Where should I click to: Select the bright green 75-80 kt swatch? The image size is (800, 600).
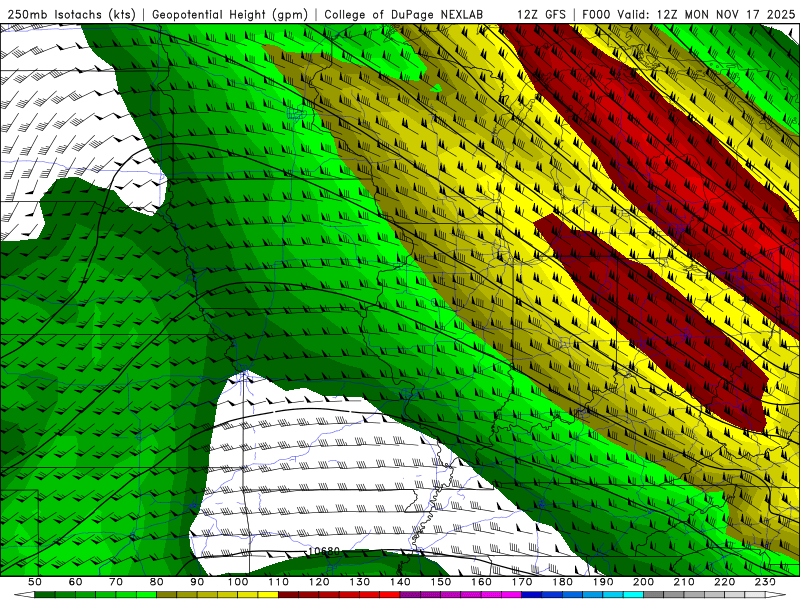[146, 594]
